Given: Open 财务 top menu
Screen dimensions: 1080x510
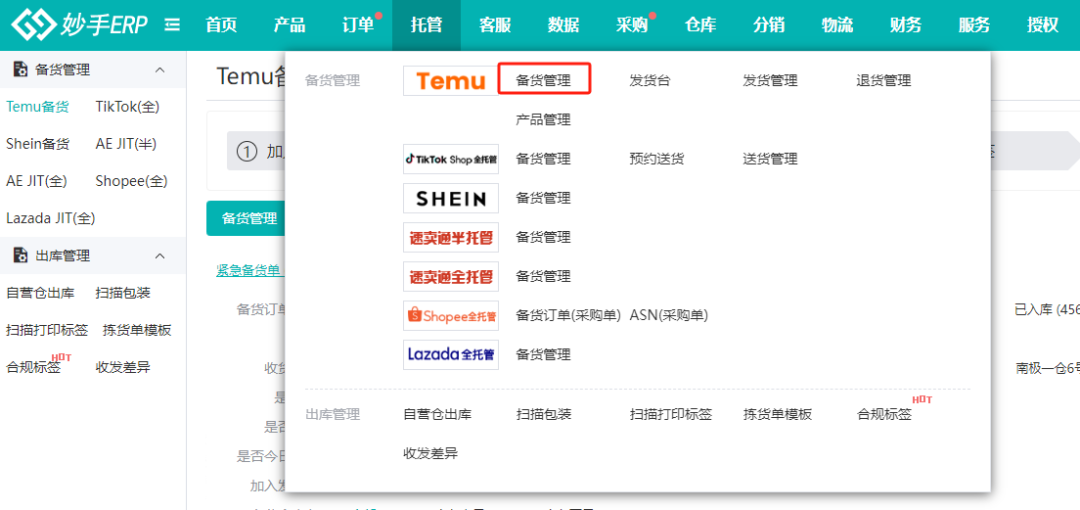Looking at the screenshot, I should pyautogui.click(x=906, y=26).
